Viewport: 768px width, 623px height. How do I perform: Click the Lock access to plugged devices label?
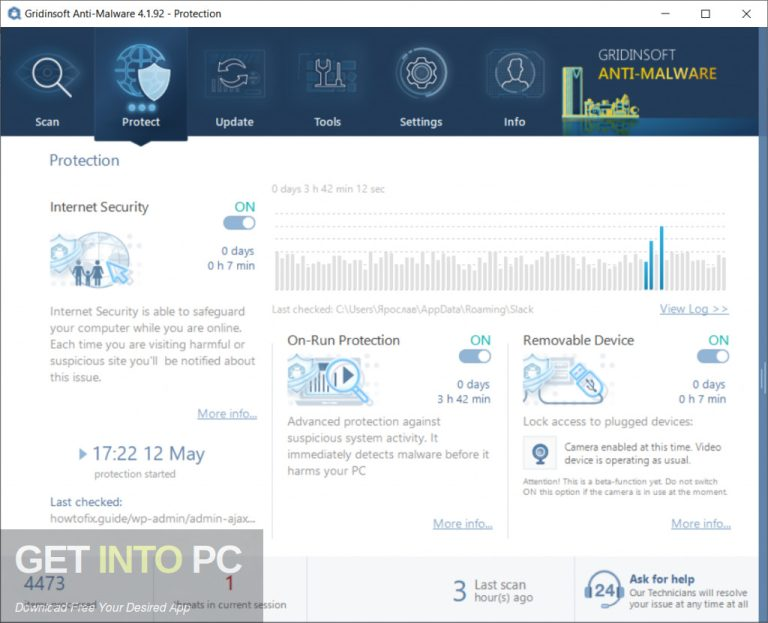tap(608, 422)
